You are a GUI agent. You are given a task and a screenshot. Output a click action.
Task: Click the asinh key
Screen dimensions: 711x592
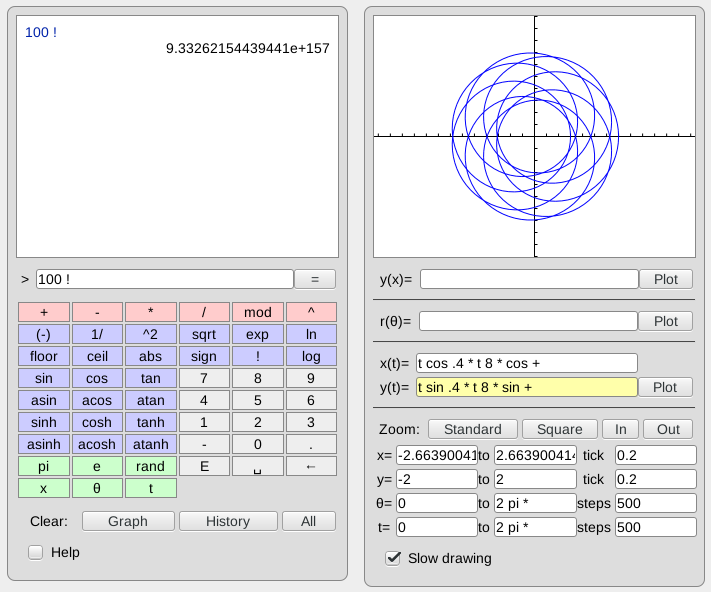[x=44, y=444]
